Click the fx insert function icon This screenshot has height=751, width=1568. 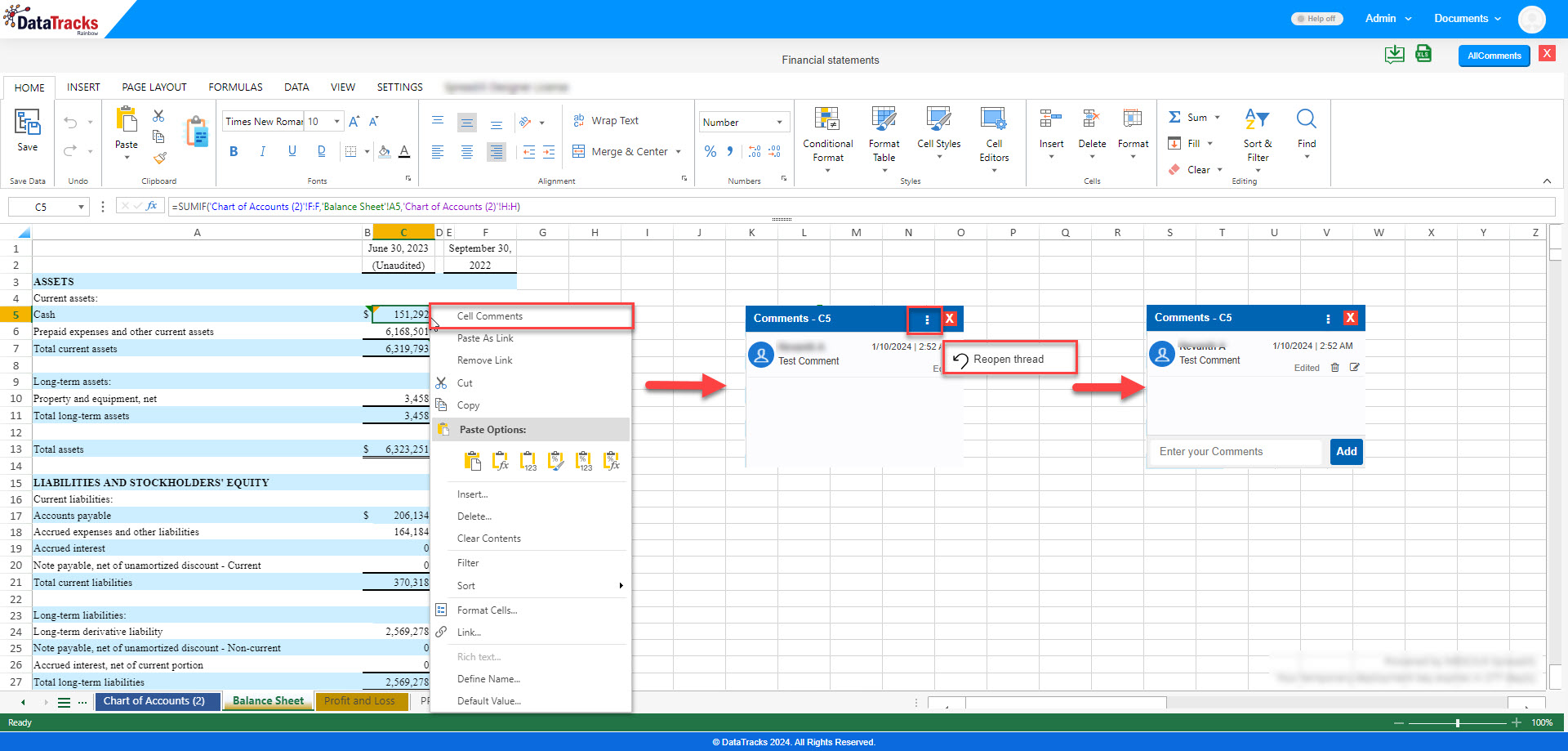(152, 207)
